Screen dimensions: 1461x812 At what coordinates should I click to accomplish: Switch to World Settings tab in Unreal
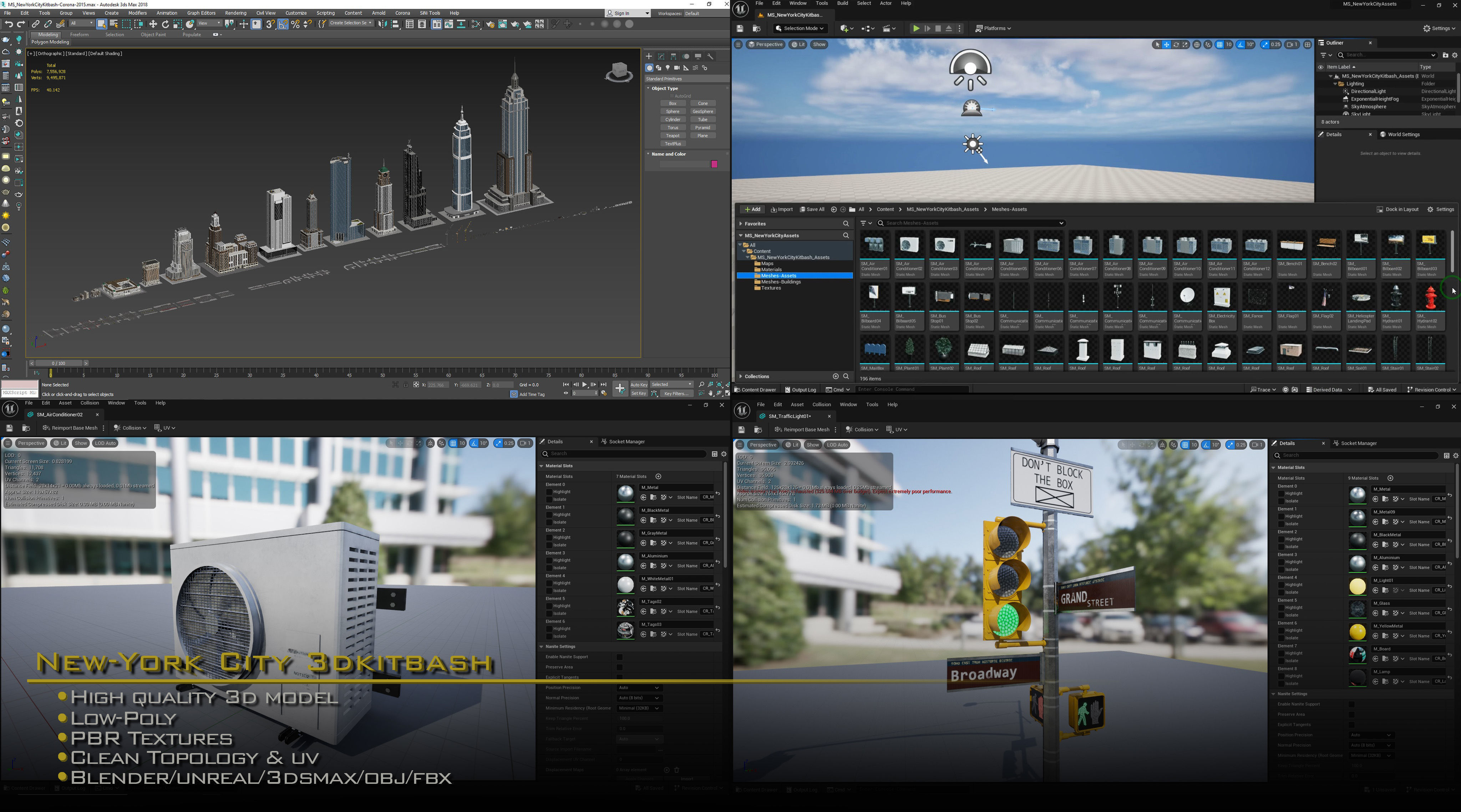(1399, 135)
